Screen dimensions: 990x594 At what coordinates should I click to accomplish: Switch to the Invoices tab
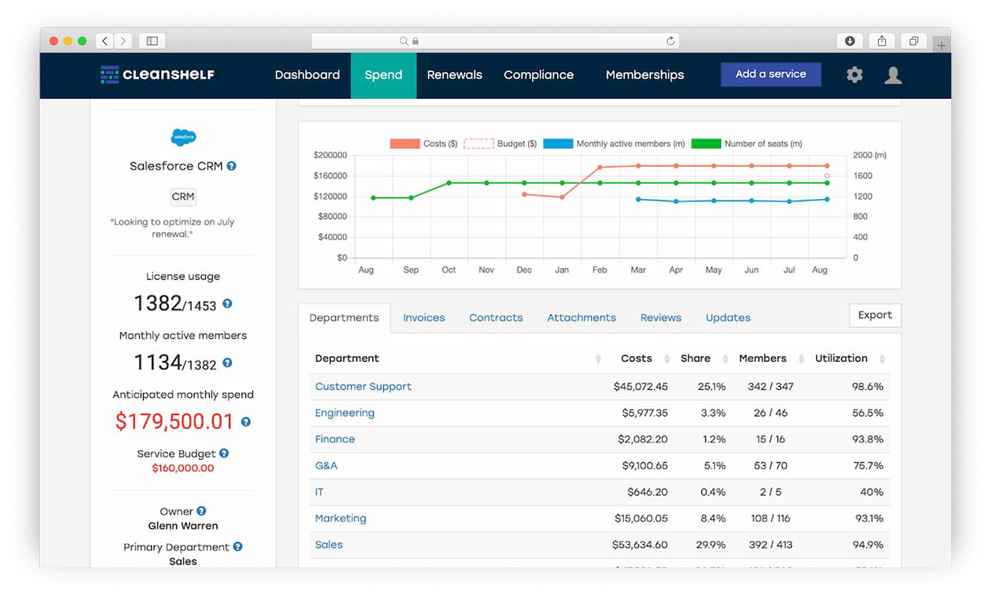point(424,318)
